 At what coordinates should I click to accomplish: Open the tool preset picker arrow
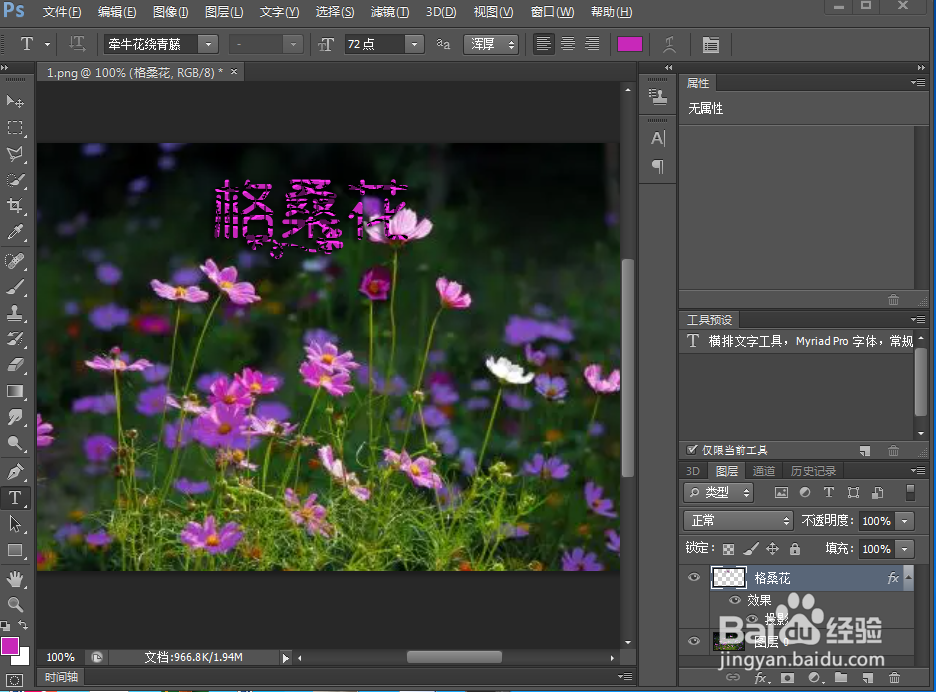[x=47, y=44]
